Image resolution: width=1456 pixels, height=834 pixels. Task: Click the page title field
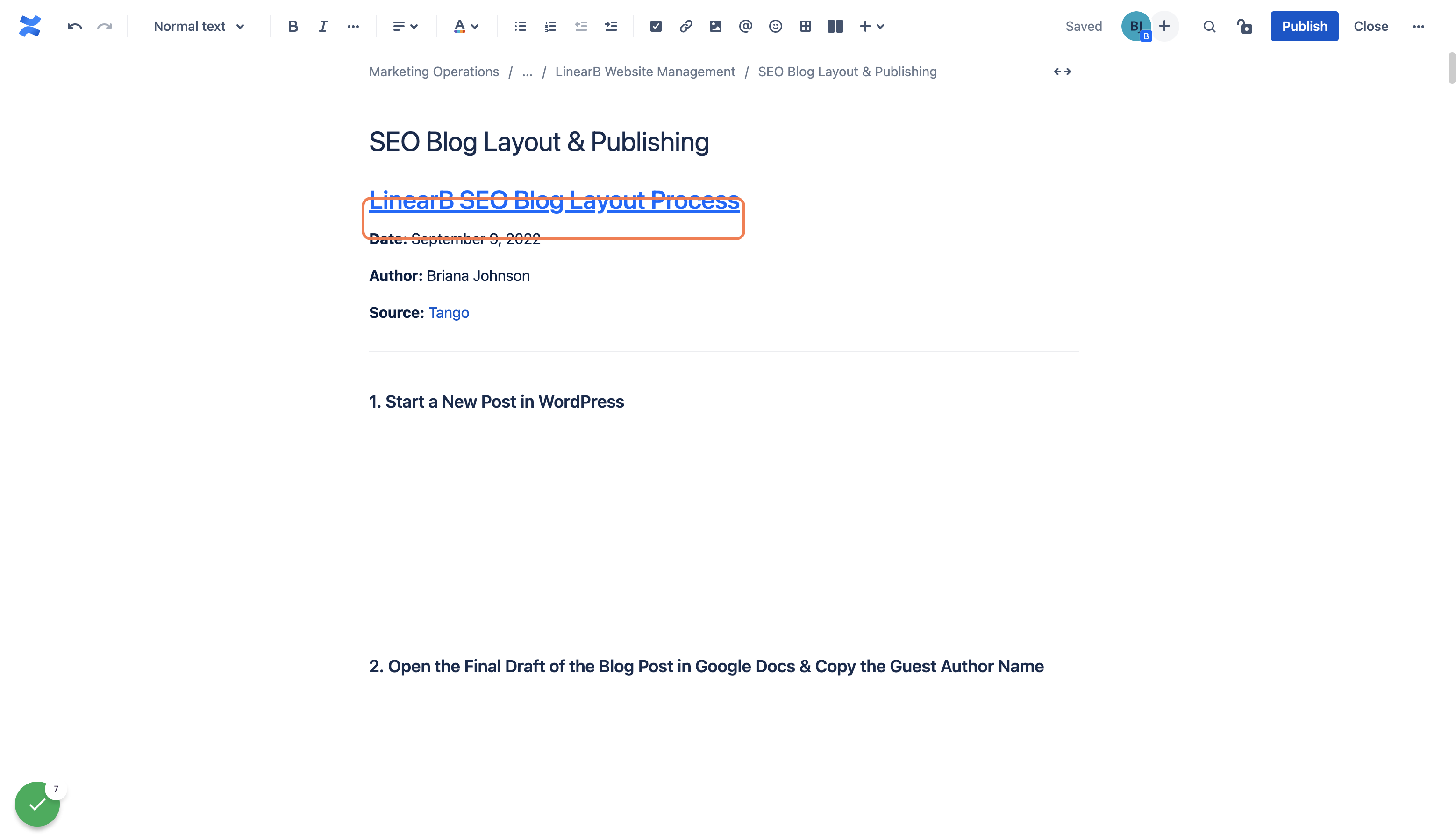(x=539, y=142)
